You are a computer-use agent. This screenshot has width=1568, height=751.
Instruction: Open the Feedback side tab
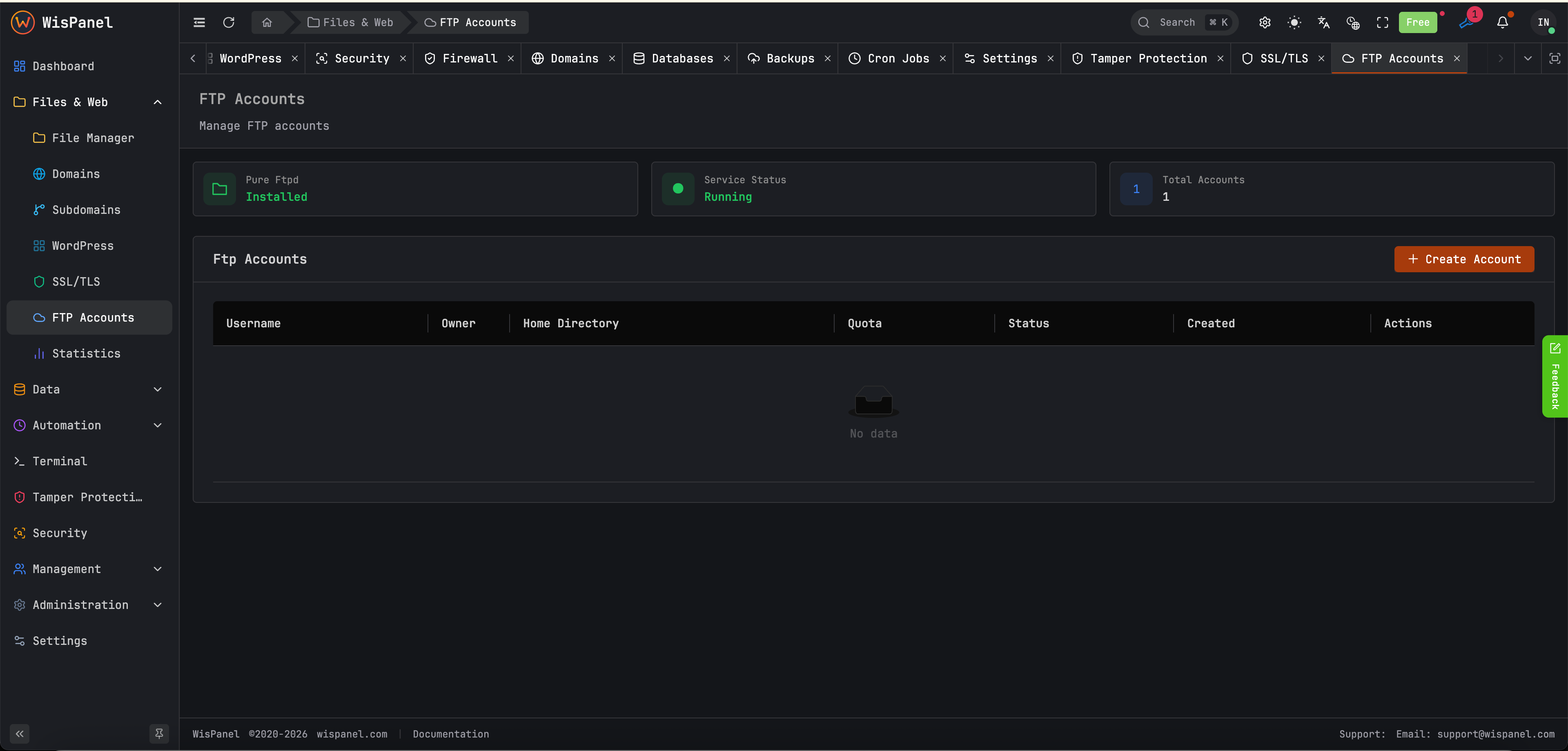(x=1555, y=376)
